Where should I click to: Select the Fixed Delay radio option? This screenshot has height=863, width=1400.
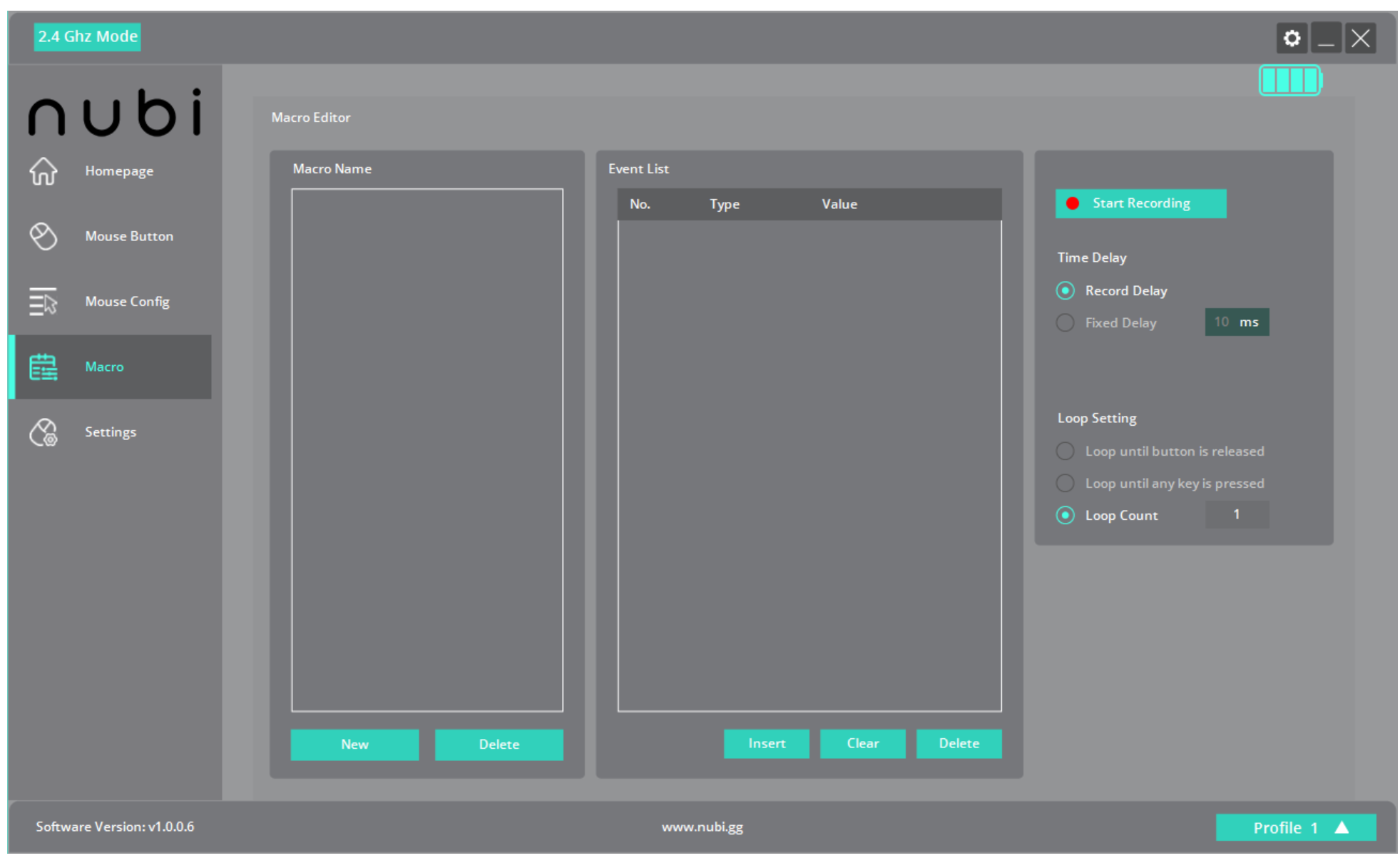pos(1065,323)
